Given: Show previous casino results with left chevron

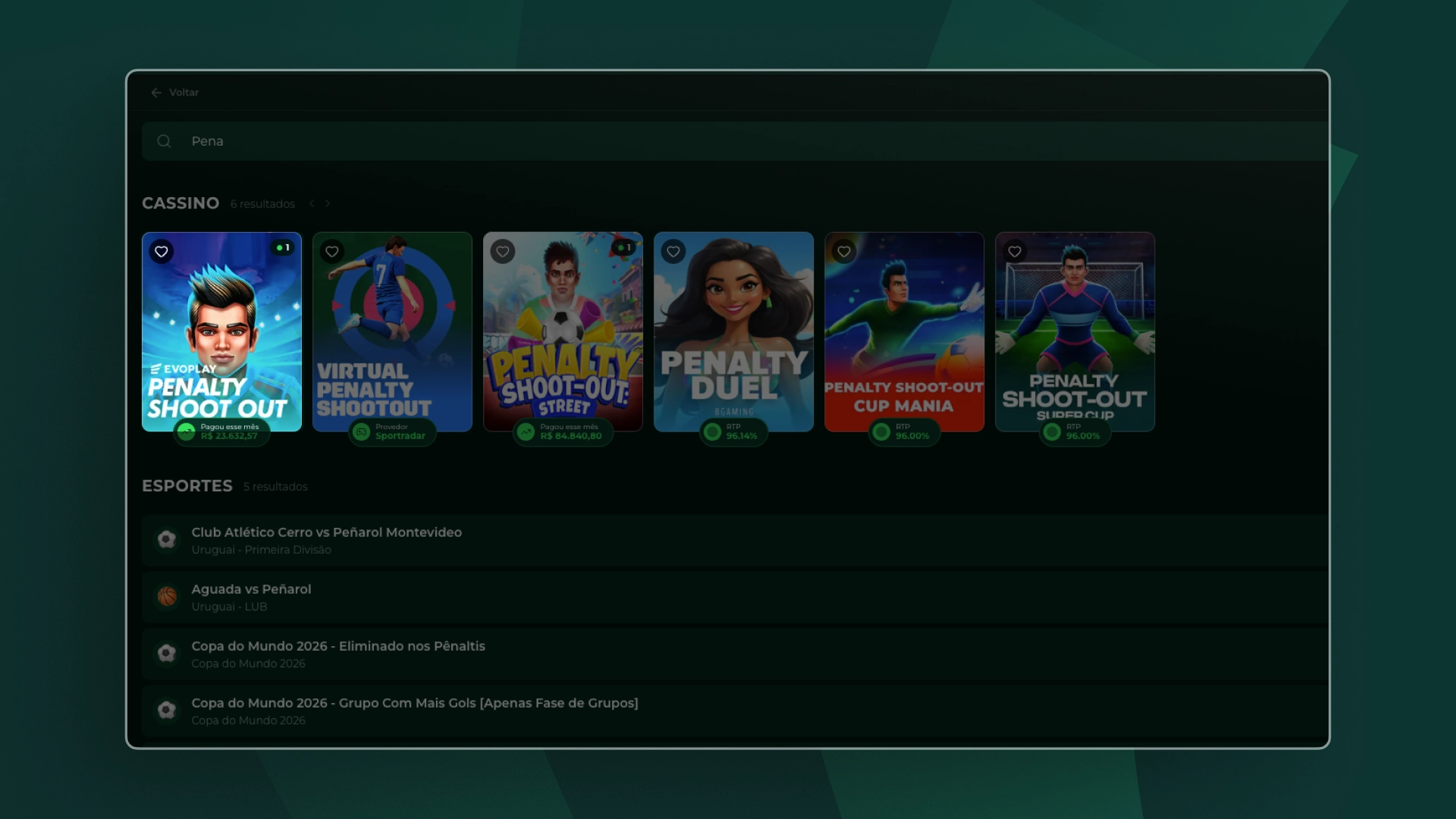Looking at the screenshot, I should 312,203.
